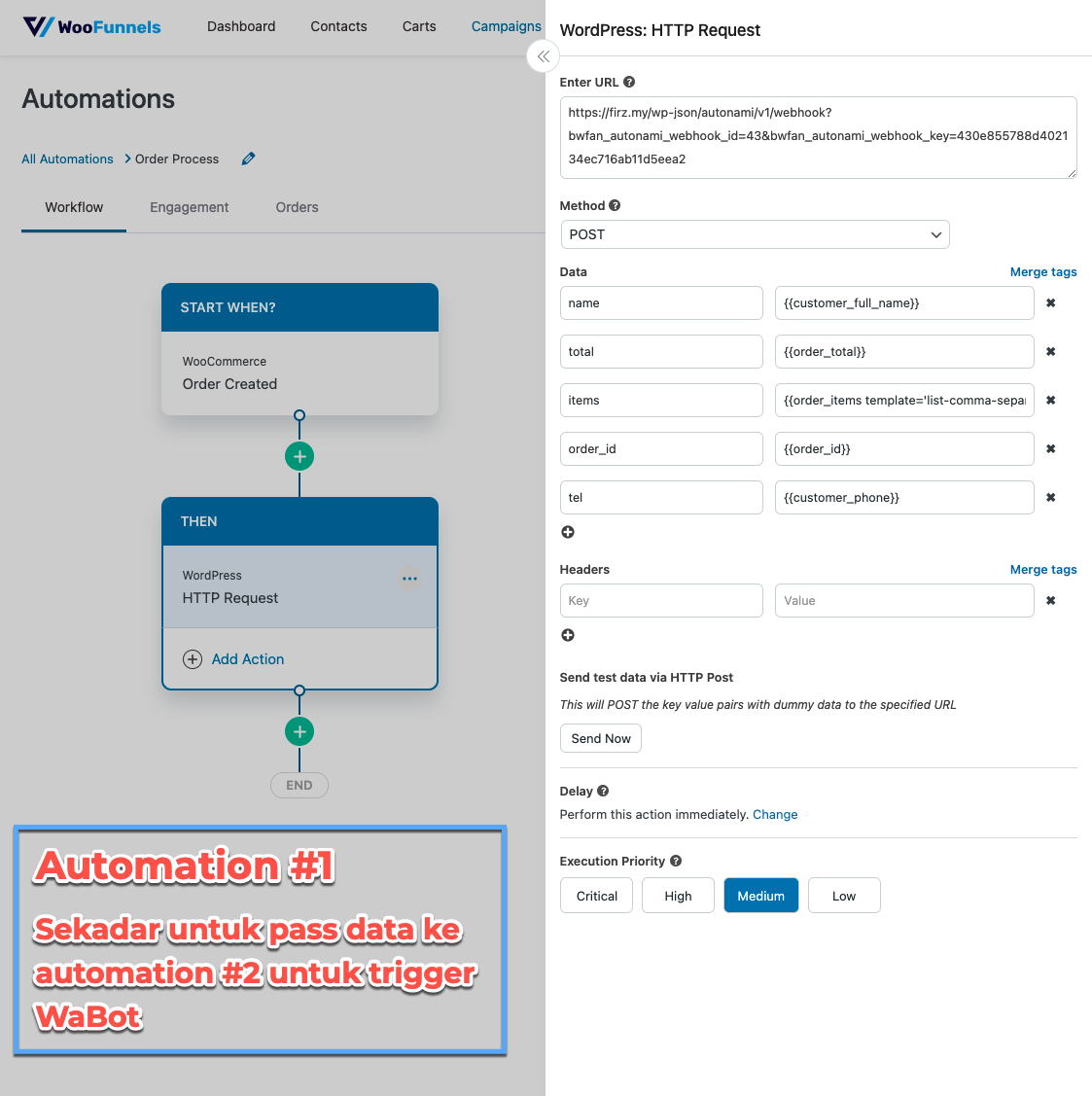Screen dimensions: 1092x1096
Task: Edit the 'tel' data key field
Action: click(661, 497)
